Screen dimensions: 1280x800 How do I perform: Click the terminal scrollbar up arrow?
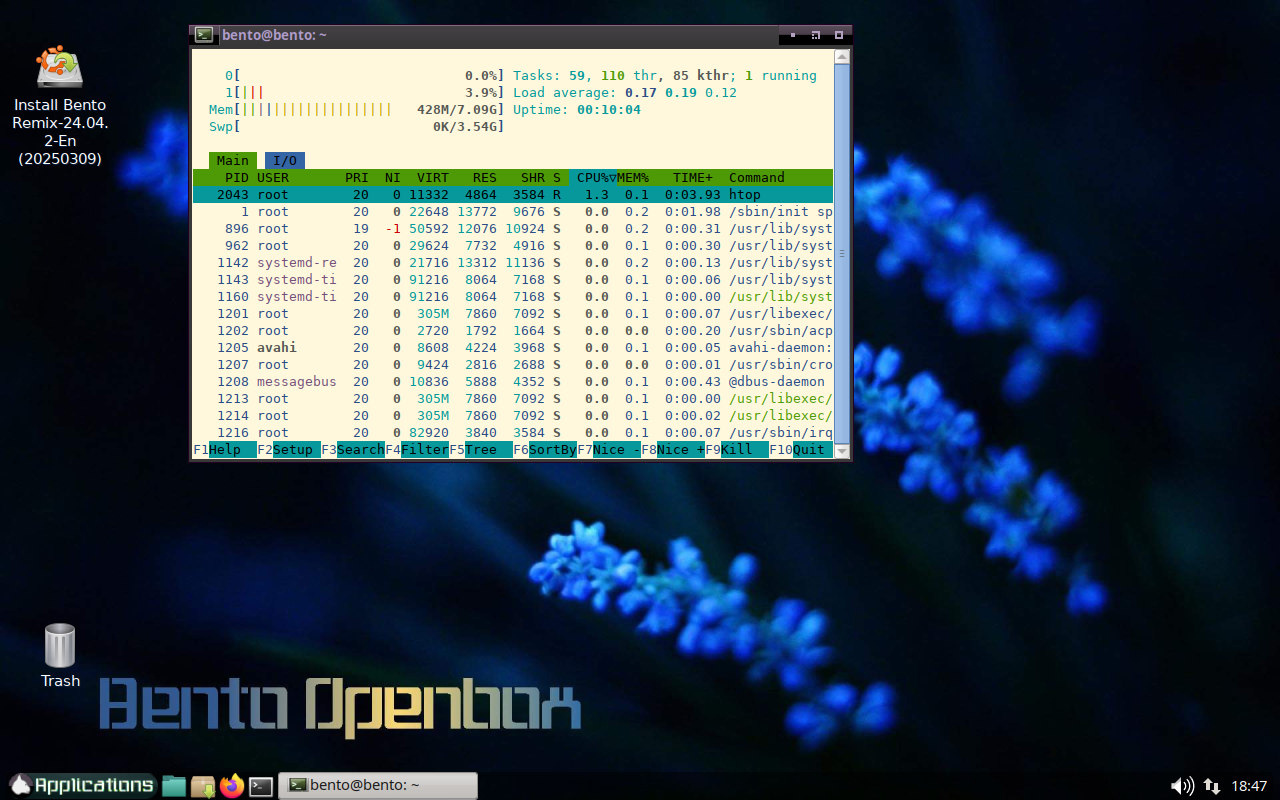pos(842,57)
